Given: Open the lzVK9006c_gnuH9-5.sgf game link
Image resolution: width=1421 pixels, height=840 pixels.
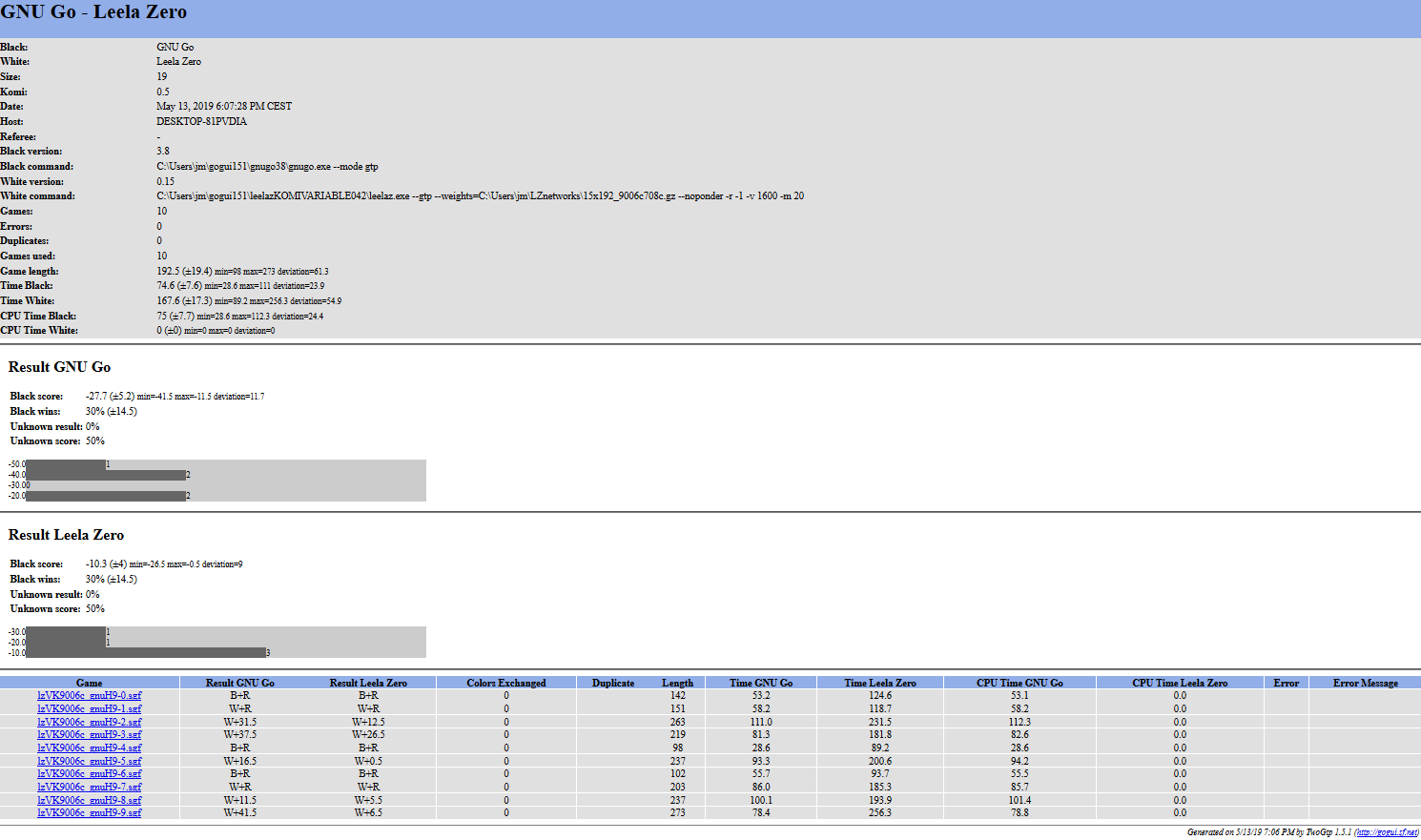Looking at the screenshot, I should tap(90, 762).
